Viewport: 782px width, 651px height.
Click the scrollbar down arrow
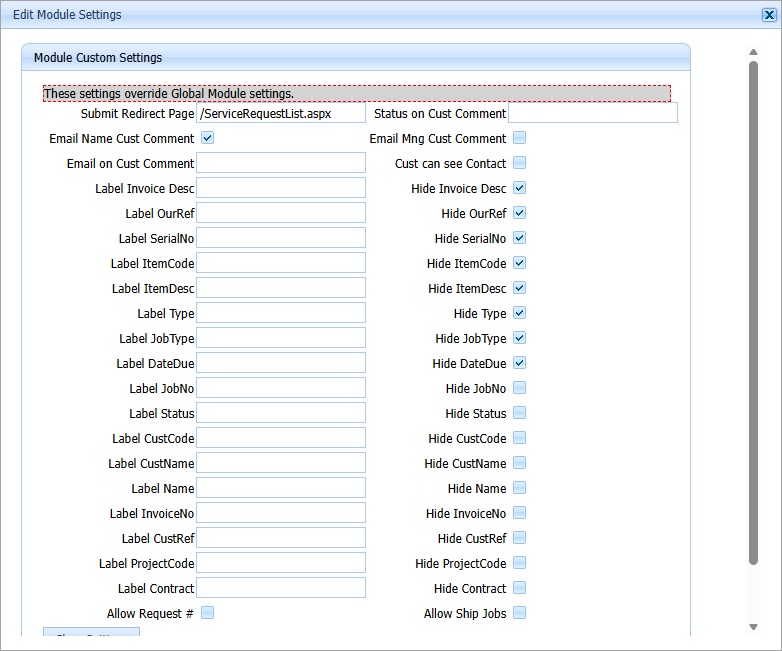click(754, 627)
